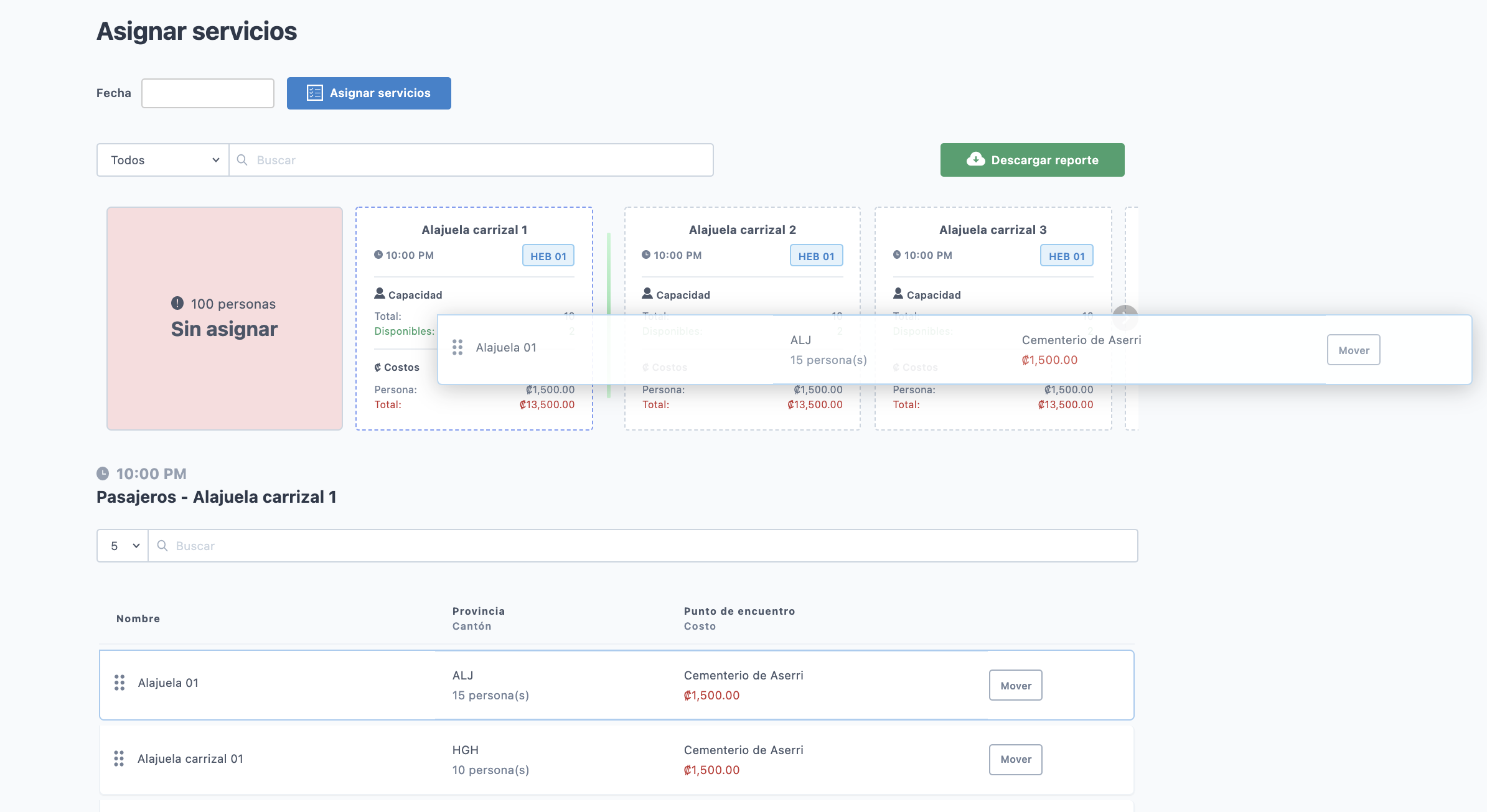The height and width of the screenshot is (812, 1487).
Task: Click the warning icon in Sin asignar card
Action: 177,303
